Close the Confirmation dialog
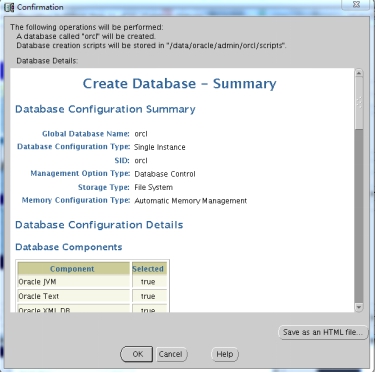The width and height of the screenshot is (376, 373). [356, 5]
